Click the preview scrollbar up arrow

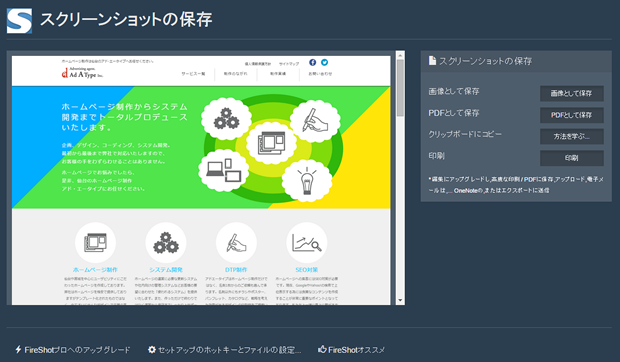click(400, 55)
